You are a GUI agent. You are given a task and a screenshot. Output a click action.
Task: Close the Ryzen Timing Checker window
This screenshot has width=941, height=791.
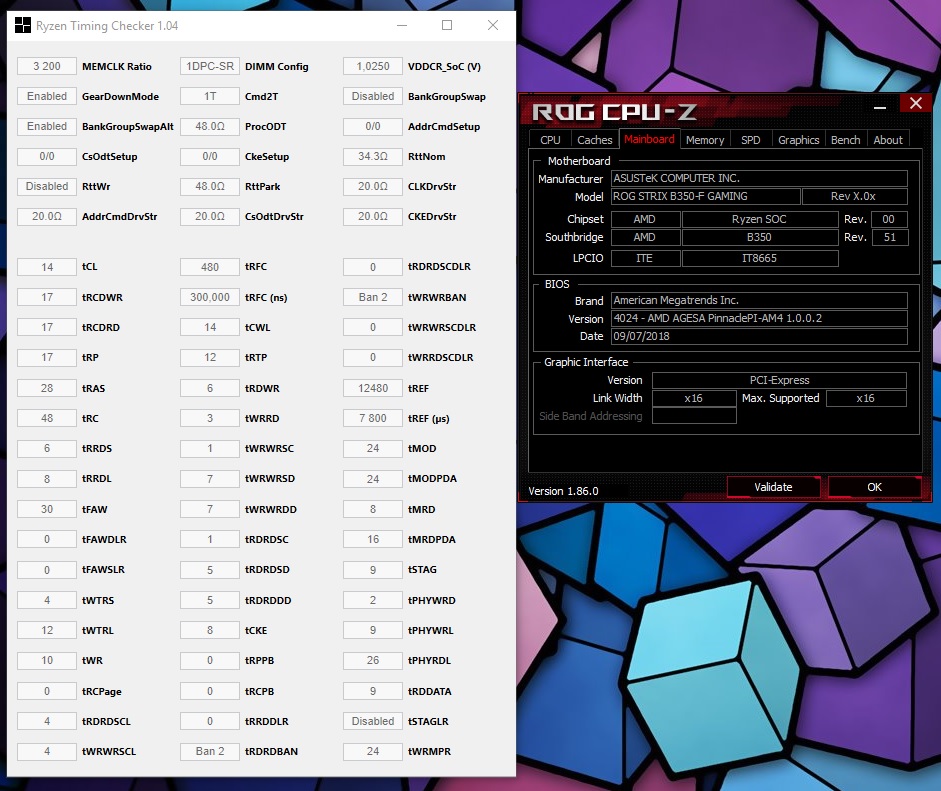point(493,25)
